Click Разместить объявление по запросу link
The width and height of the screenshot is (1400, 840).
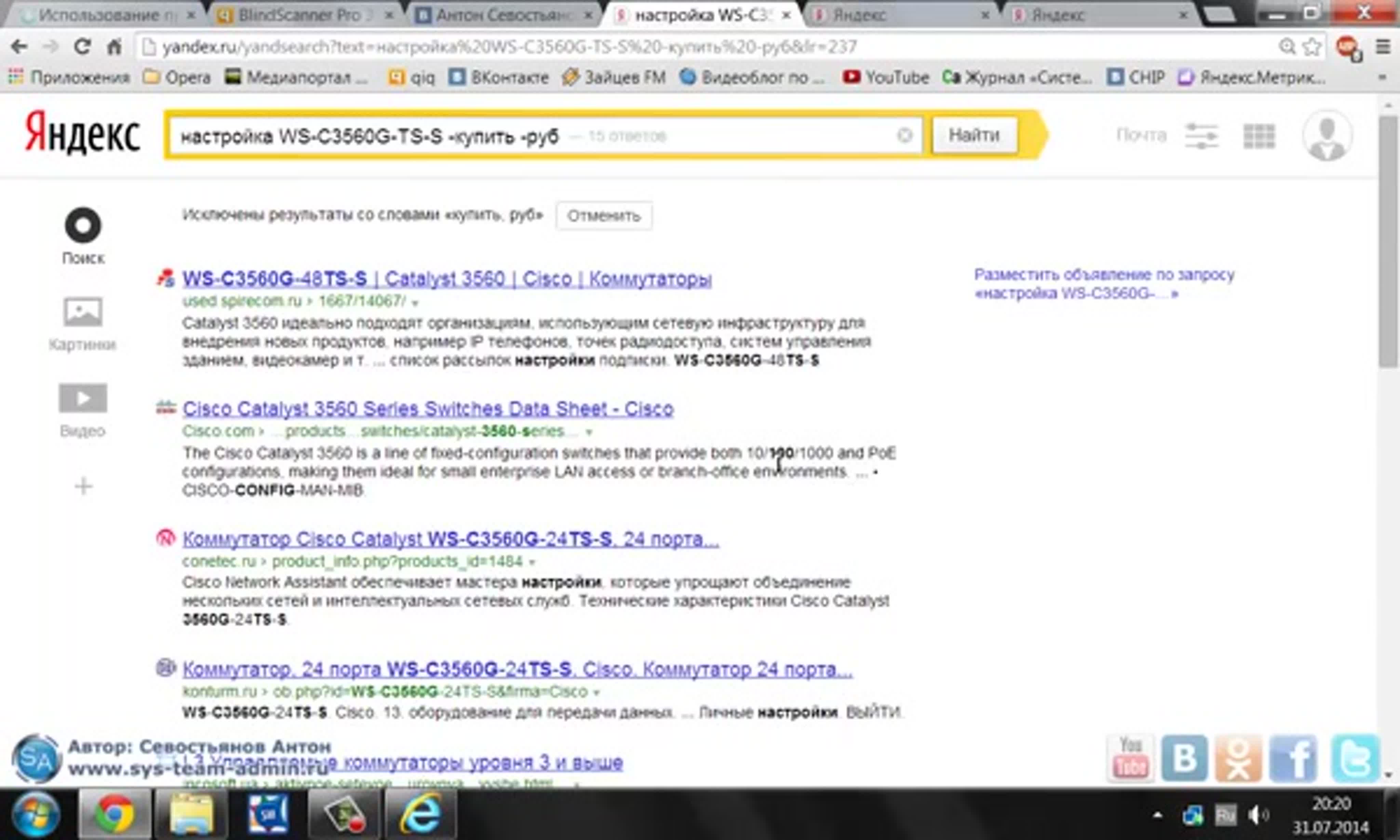1104,284
